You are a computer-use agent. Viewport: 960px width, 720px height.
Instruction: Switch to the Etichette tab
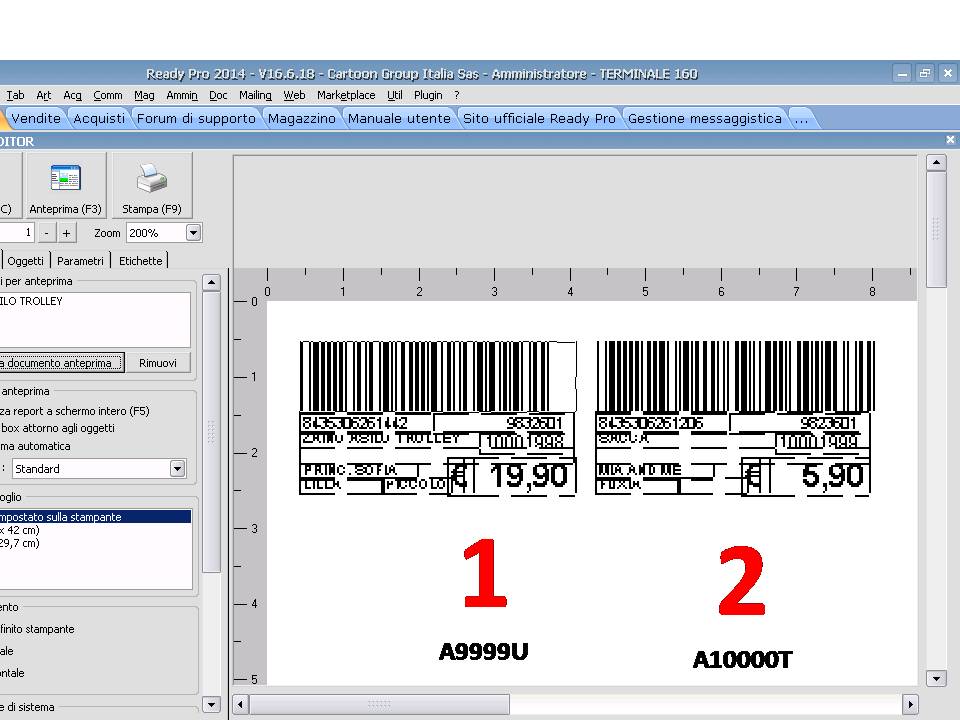(x=140, y=261)
